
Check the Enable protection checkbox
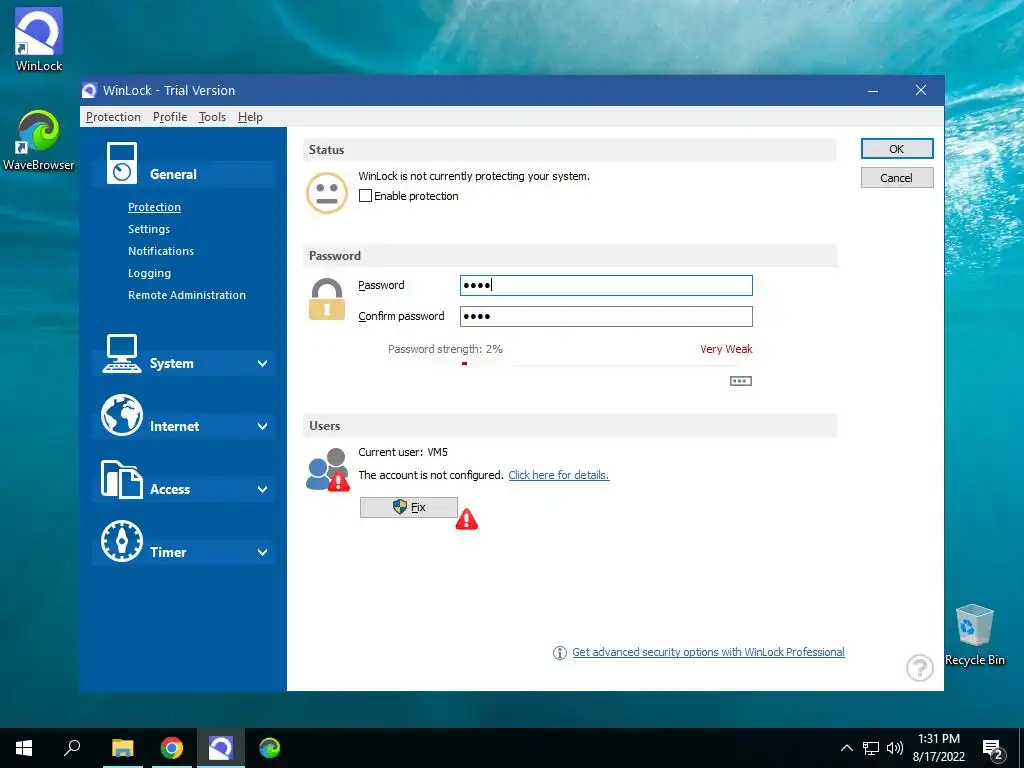click(365, 196)
